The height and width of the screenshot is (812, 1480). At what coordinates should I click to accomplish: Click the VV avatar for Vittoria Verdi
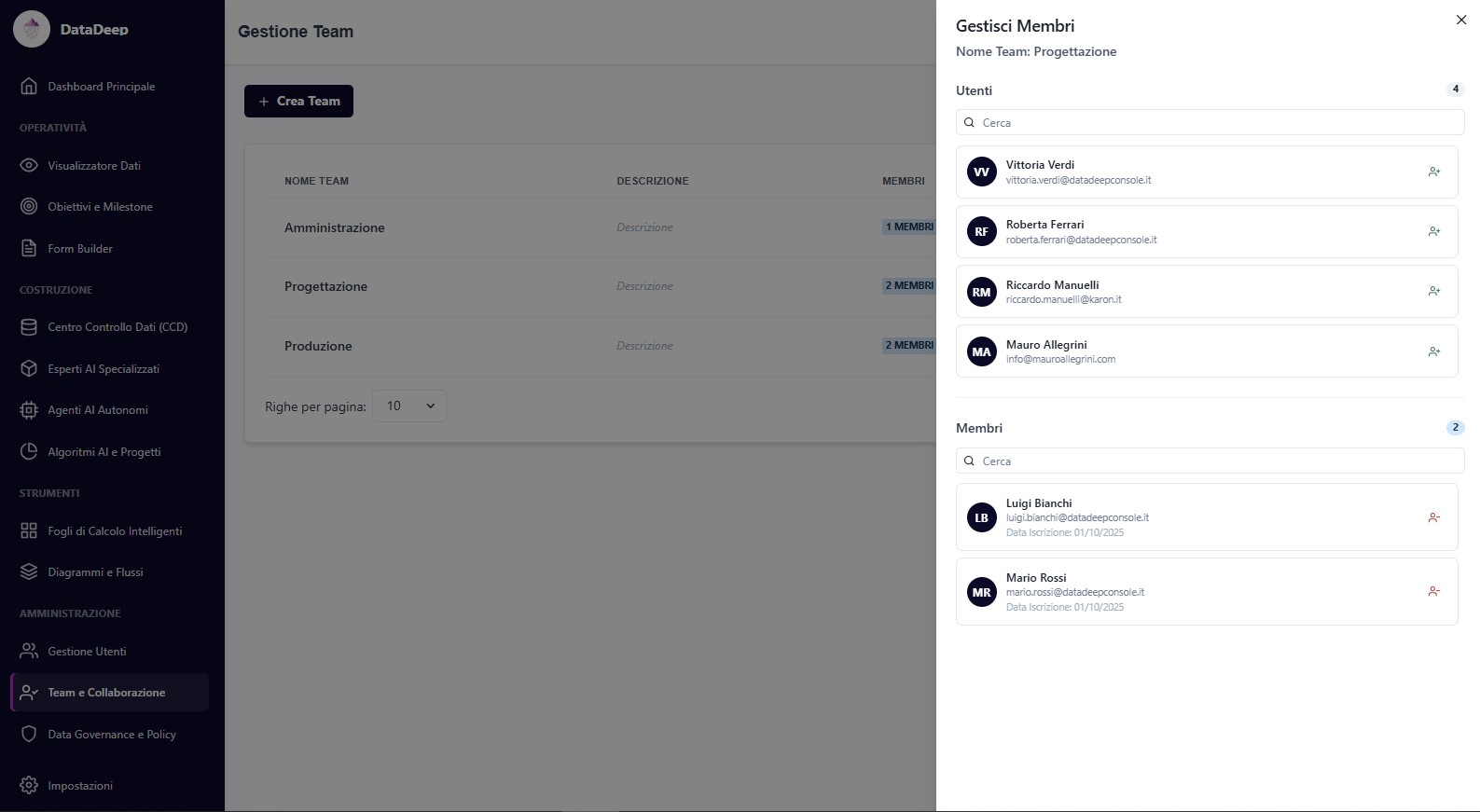[x=981, y=172]
